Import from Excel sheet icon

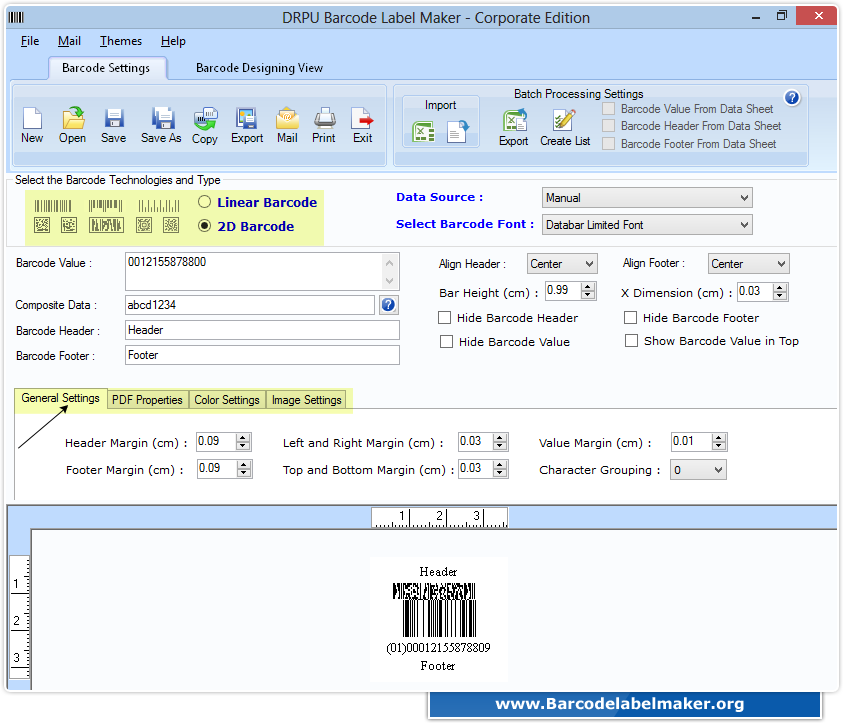pyautogui.click(x=423, y=132)
